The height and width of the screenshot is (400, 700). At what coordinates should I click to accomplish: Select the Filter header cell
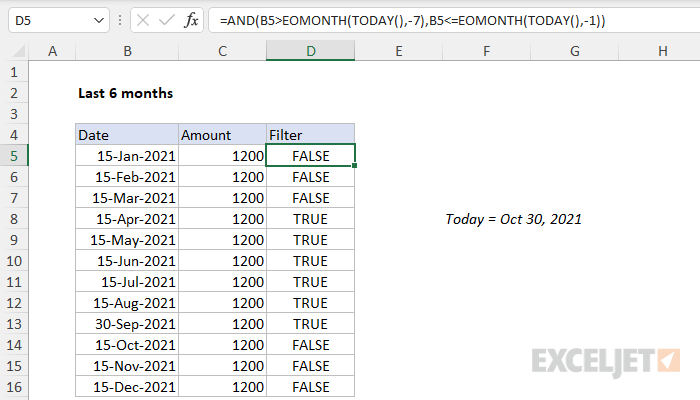pos(311,135)
